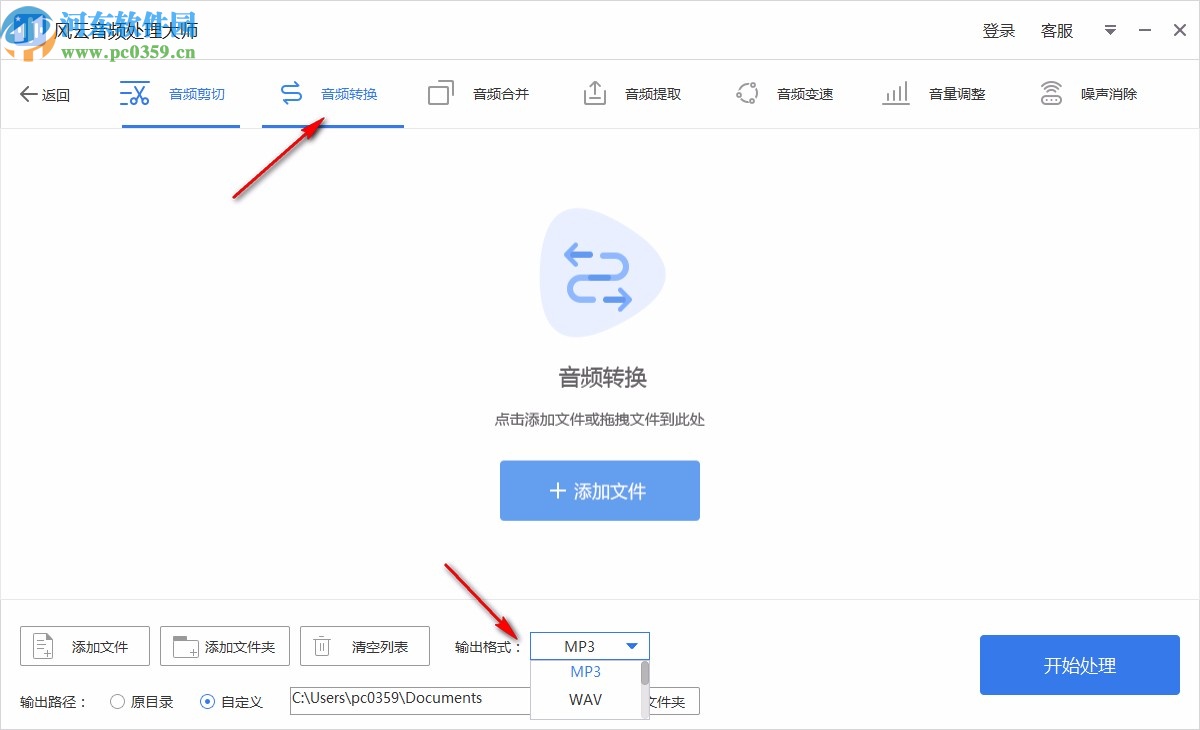Select the 音频变速 speed change icon
Screen dimensions: 1200x730
(748, 92)
